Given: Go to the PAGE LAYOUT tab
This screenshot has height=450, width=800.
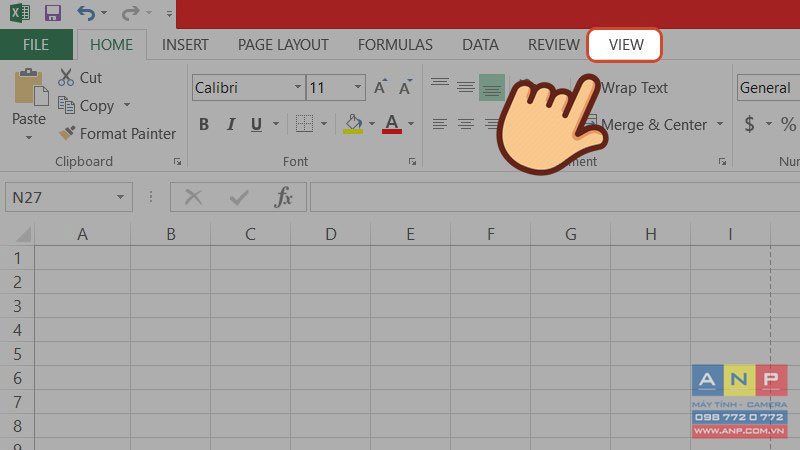Looking at the screenshot, I should click(283, 44).
